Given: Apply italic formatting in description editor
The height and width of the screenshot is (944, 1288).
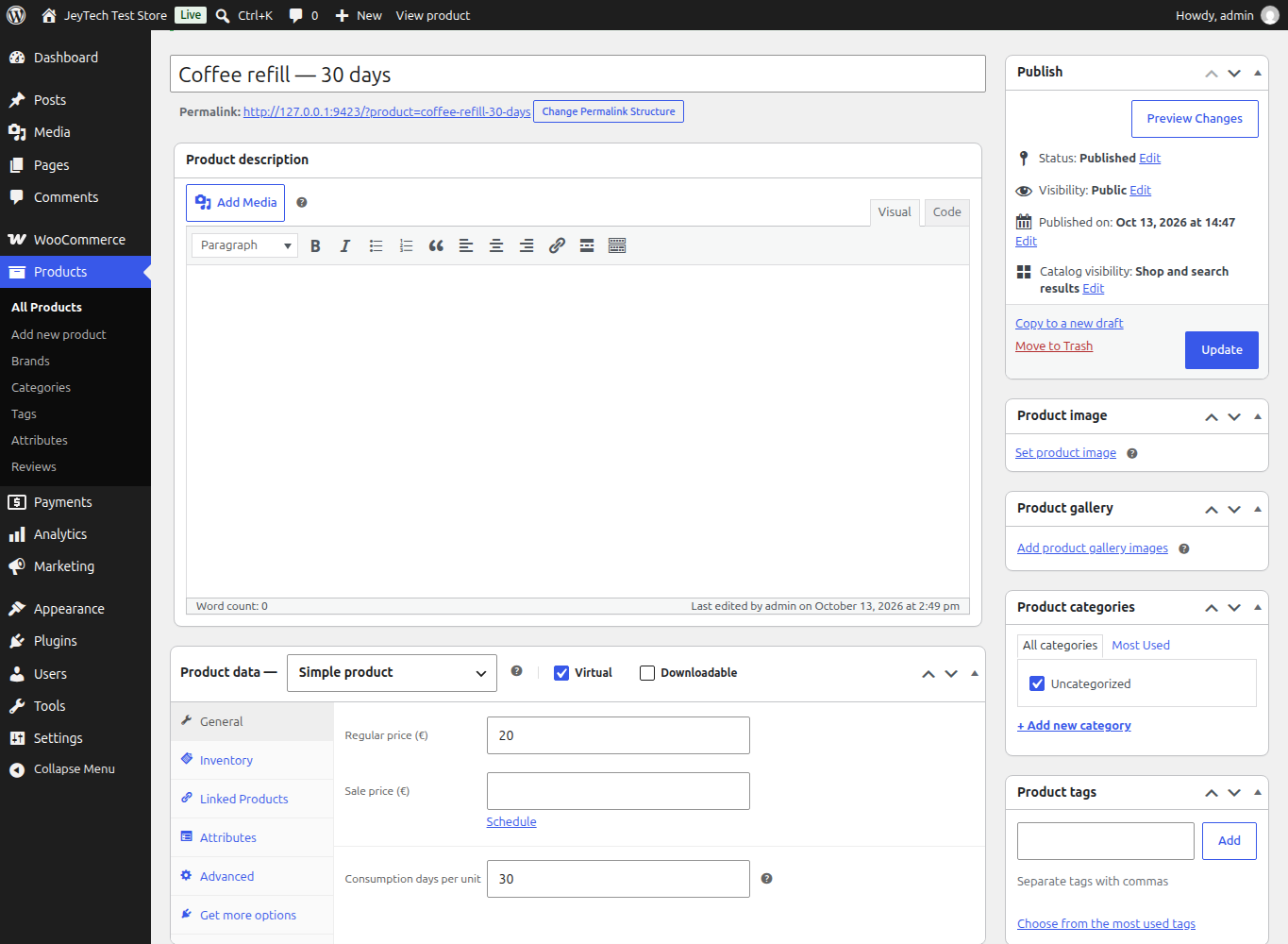Looking at the screenshot, I should coord(345,245).
